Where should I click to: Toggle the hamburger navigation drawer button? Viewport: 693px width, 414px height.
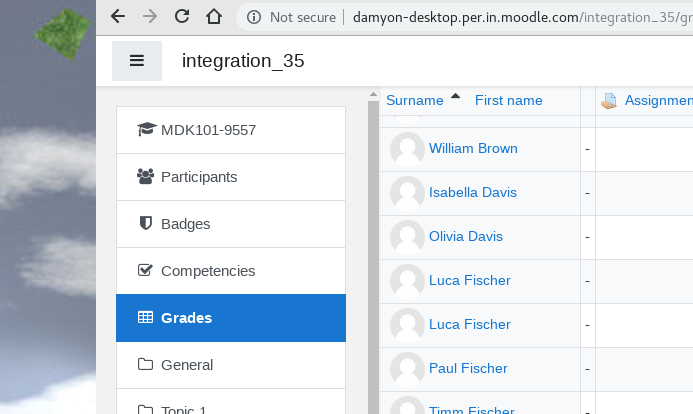(x=137, y=61)
